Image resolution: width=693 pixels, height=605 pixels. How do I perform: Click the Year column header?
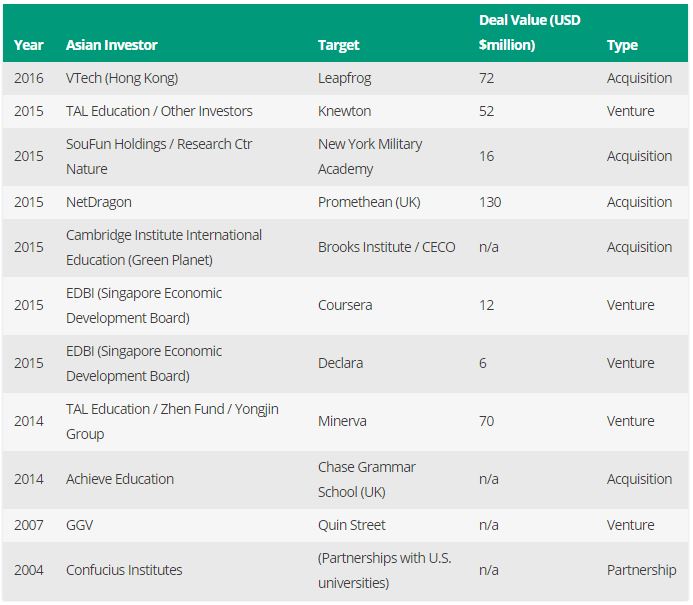coord(29,45)
